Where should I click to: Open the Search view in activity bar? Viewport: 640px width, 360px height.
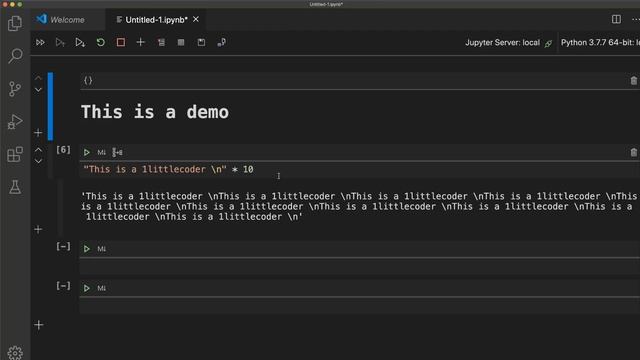click(x=15, y=56)
